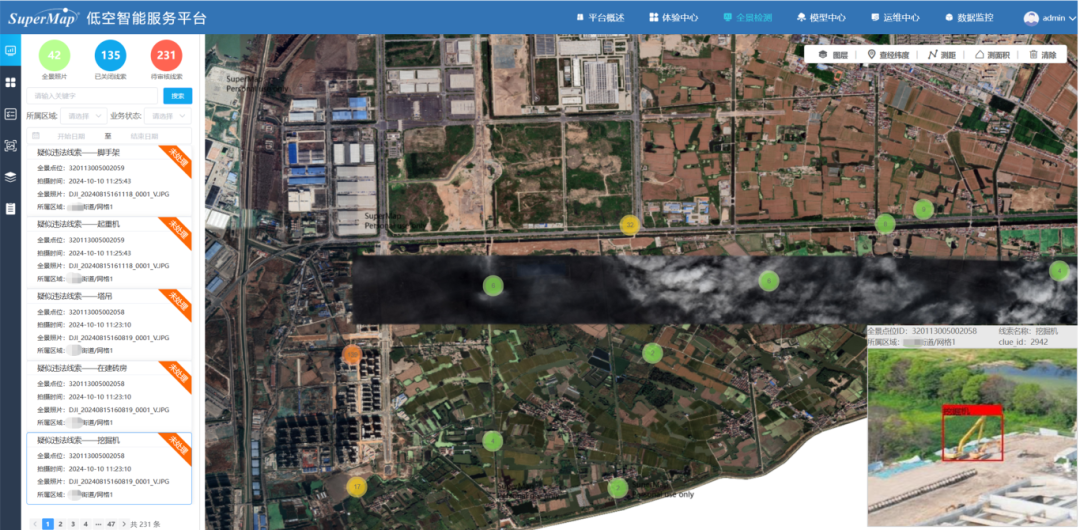Go to page 4 of the results
1080x530 pixels.
(x=86, y=524)
